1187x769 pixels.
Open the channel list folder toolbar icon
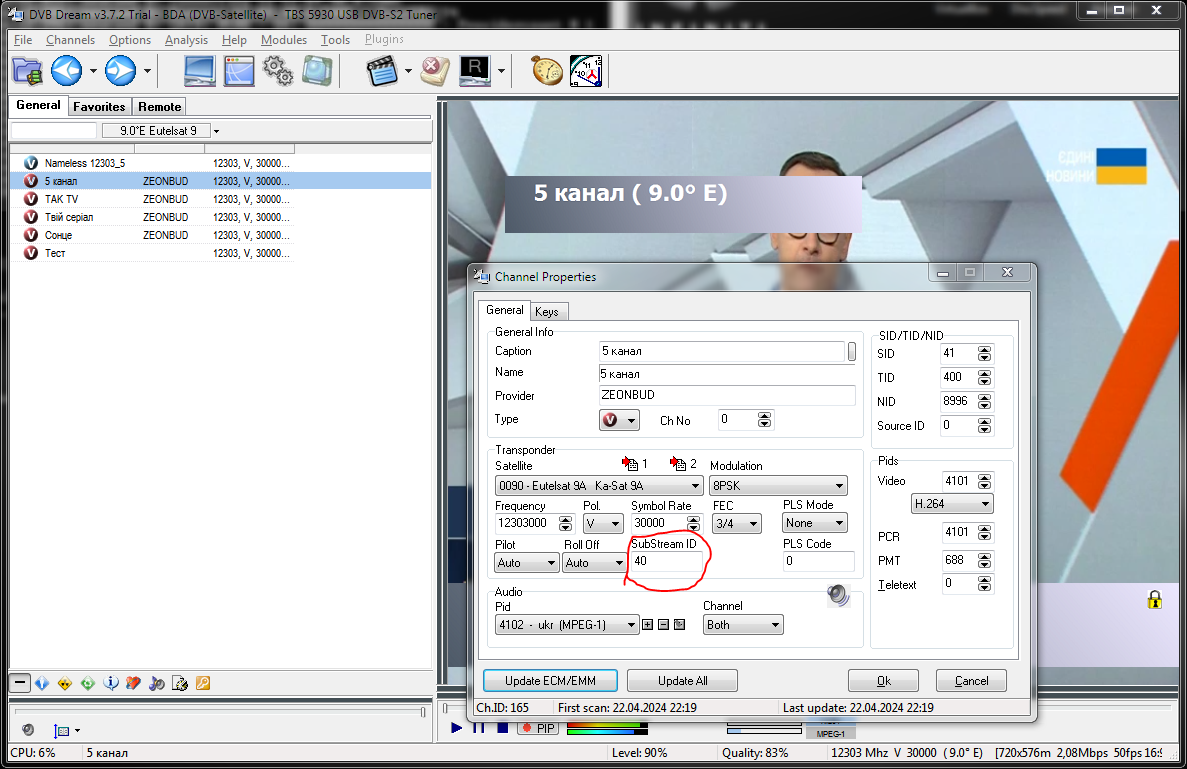click(x=28, y=71)
